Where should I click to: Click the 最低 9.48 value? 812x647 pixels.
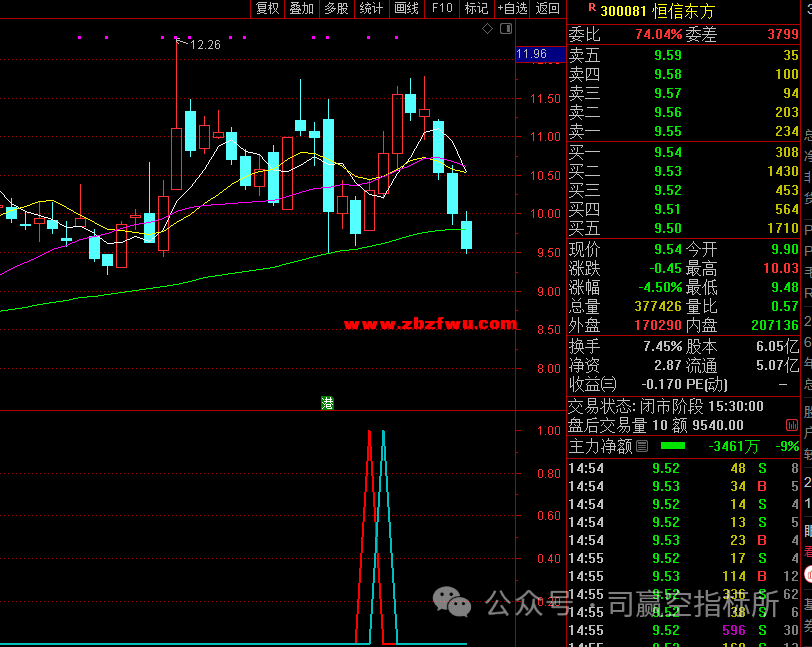point(785,287)
